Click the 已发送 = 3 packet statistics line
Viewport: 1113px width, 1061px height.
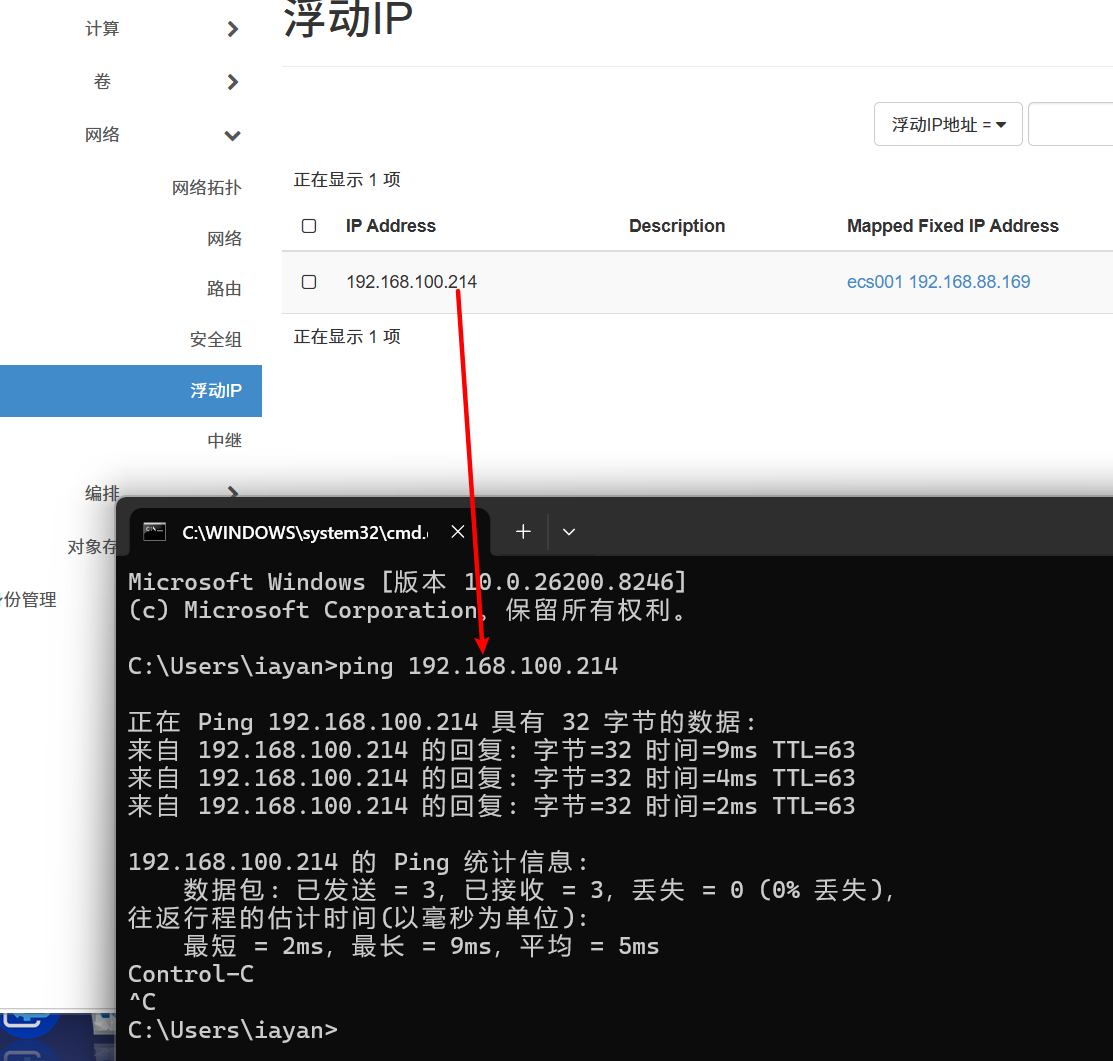coord(537,890)
